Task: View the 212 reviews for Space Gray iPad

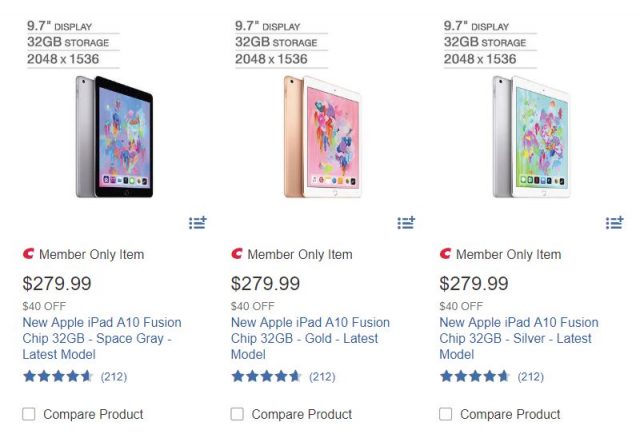Action: tap(113, 377)
